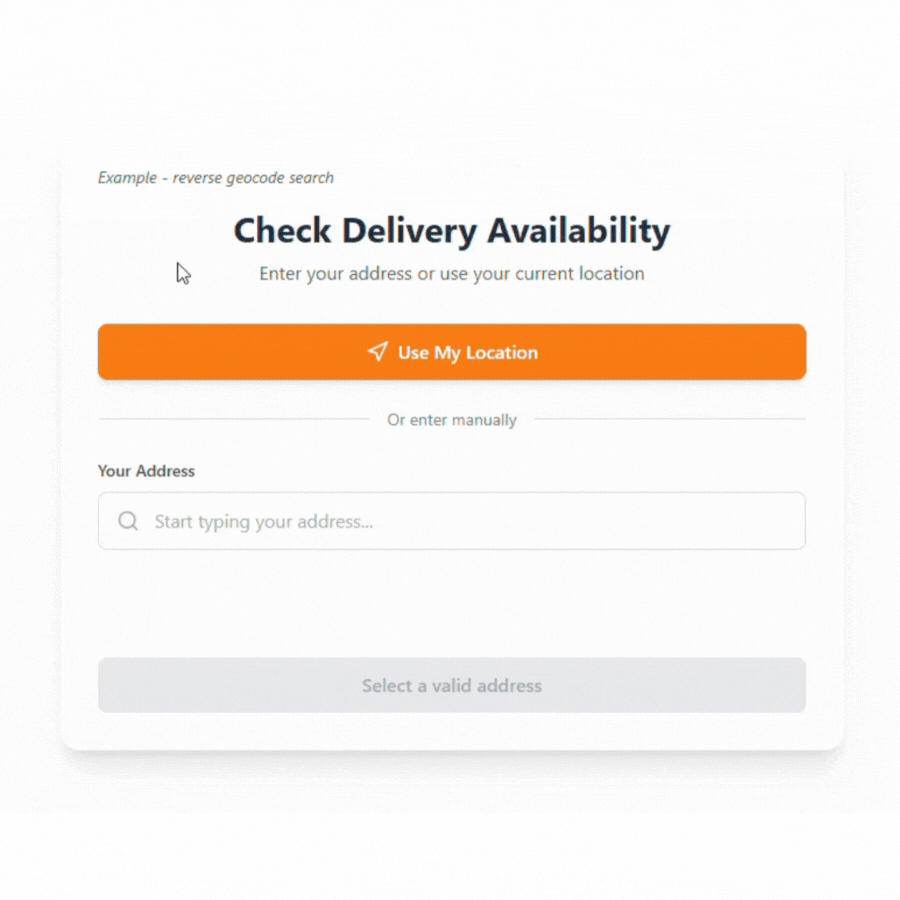900x900 pixels.
Task: Click the 'Or enter manually' divider text
Action: point(452,420)
